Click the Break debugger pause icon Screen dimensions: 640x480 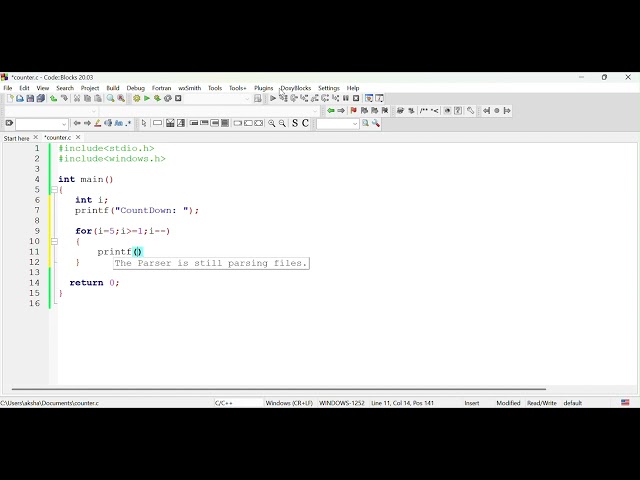tap(346, 98)
